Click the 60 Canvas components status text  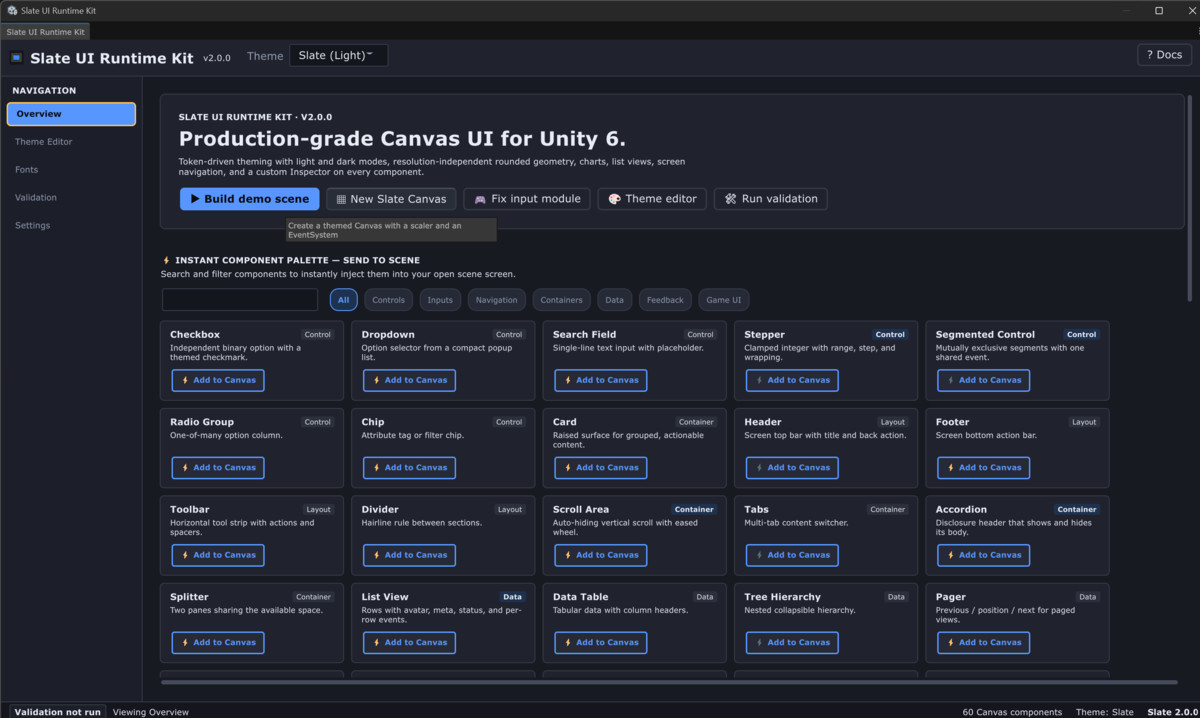tap(1012, 712)
